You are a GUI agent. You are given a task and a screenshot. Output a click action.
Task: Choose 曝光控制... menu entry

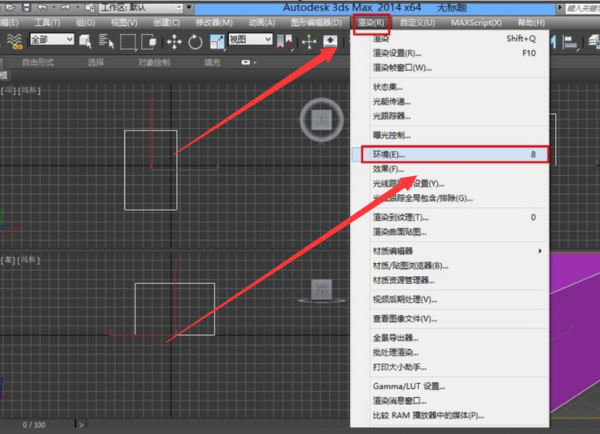click(450, 135)
